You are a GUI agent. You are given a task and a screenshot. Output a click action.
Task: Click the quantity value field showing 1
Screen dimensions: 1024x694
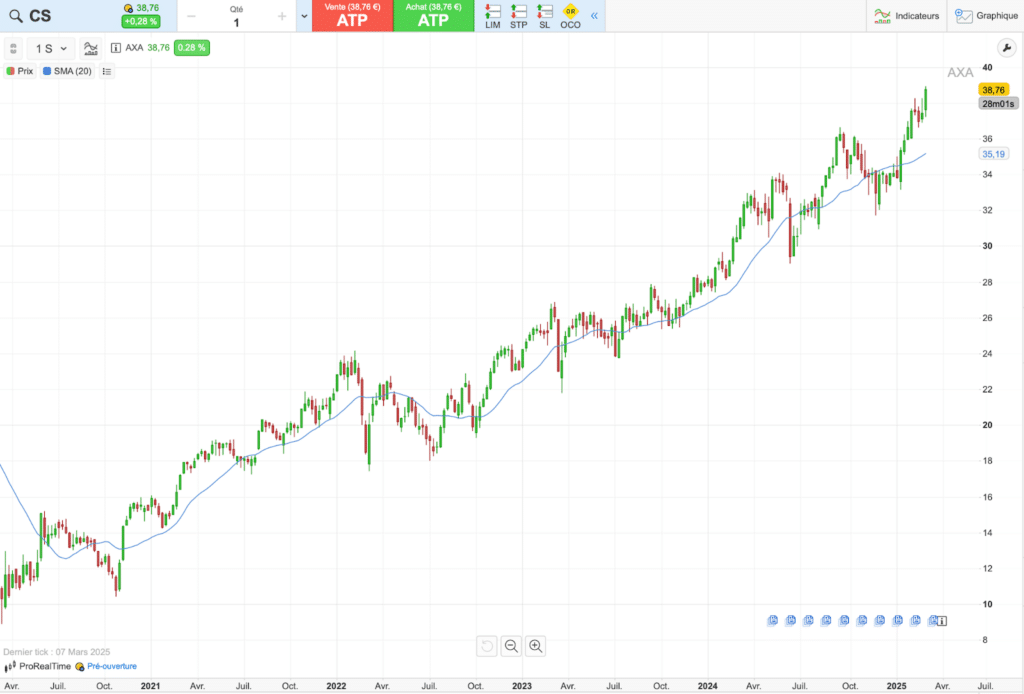236,23
